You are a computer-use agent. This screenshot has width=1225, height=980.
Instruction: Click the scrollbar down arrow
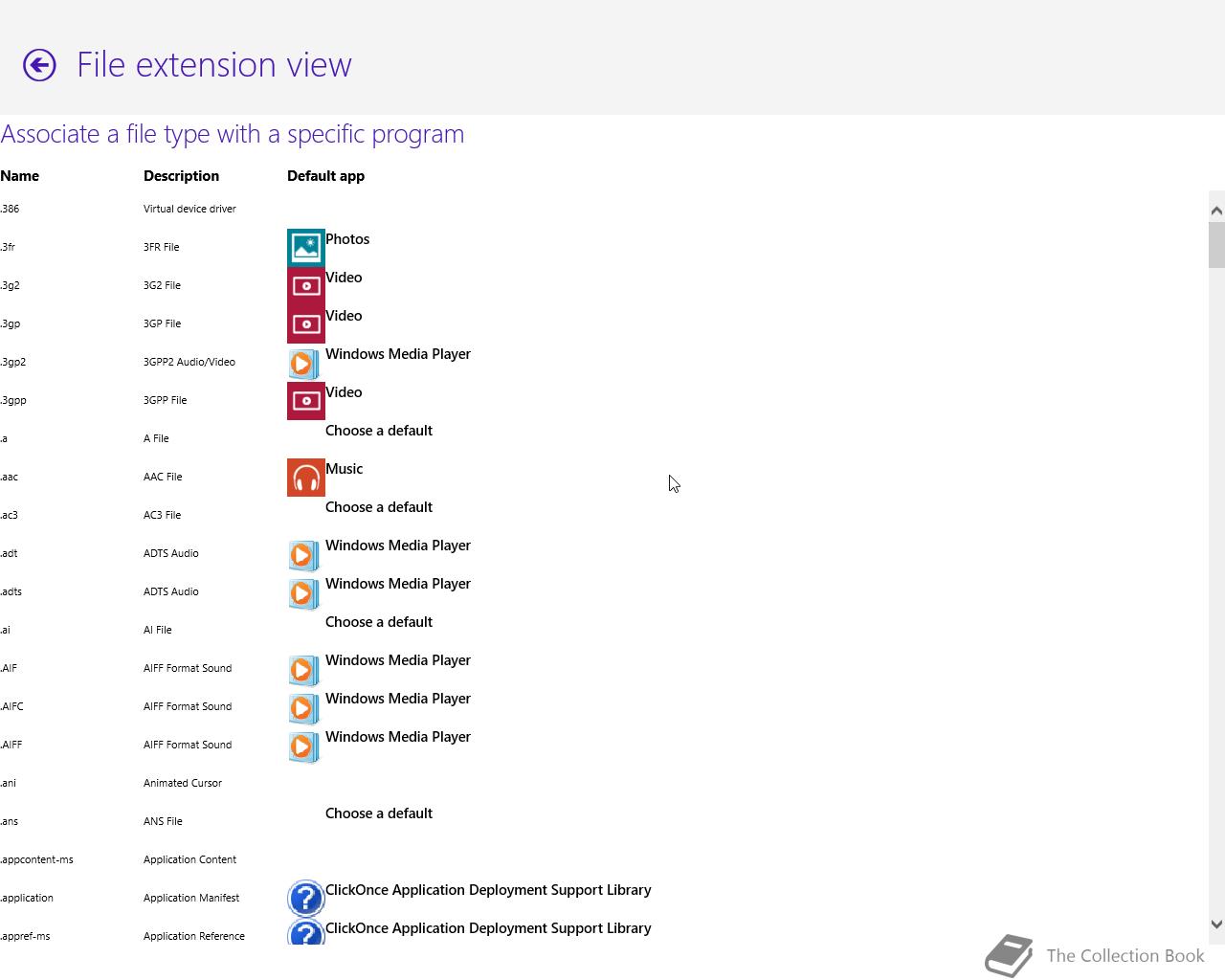[x=1216, y=924]
